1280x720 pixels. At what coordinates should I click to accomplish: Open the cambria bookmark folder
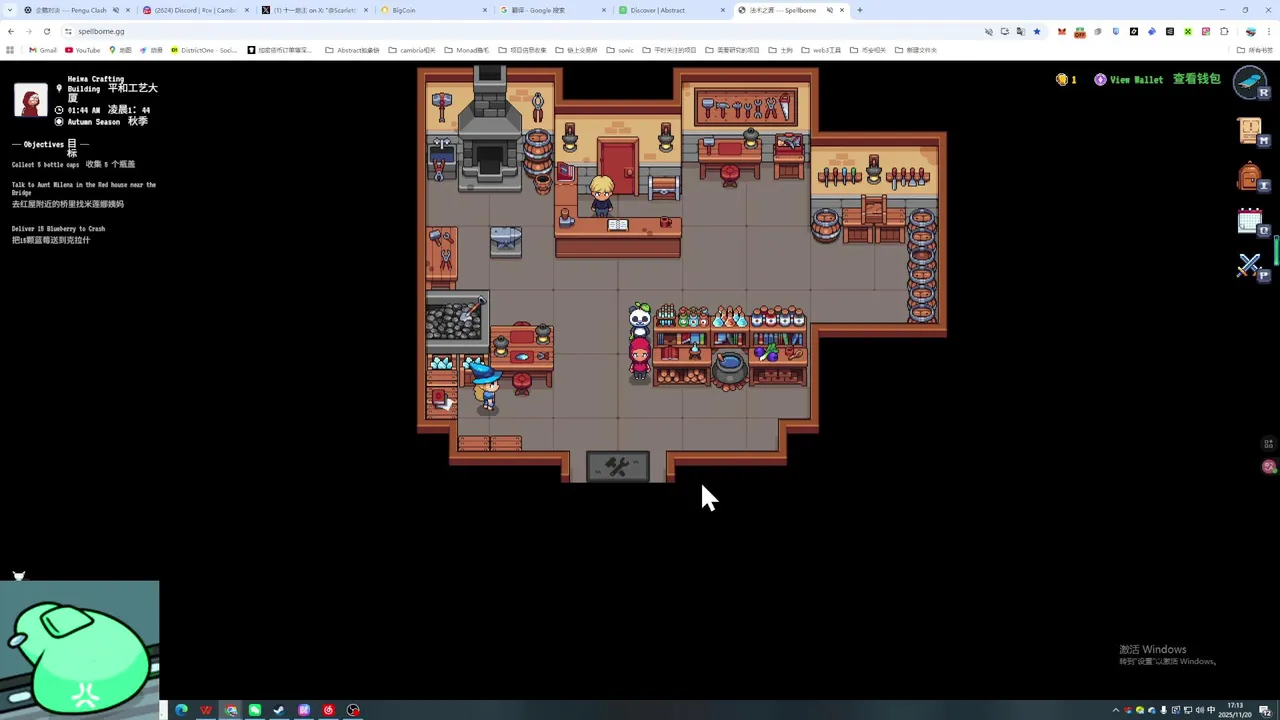coord(412,50)
